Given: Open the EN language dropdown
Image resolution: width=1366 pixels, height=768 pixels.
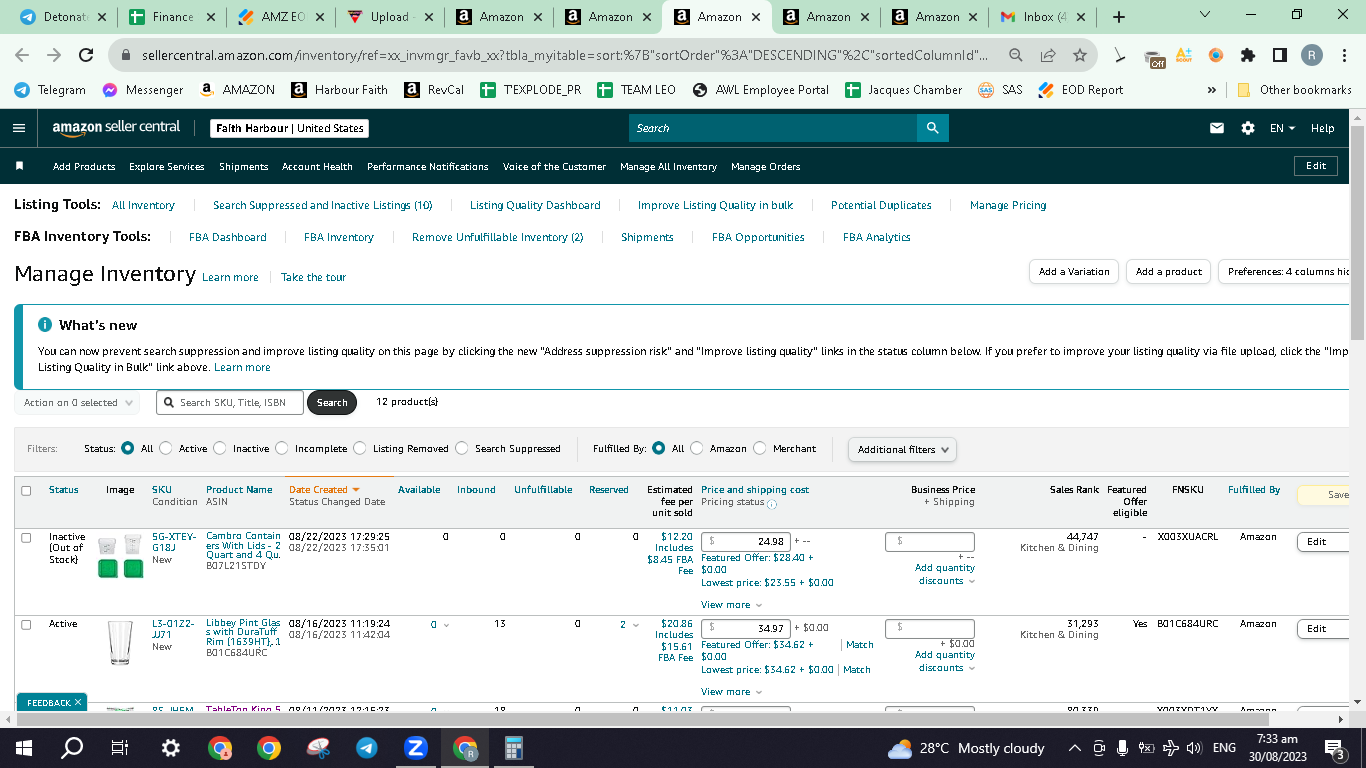Looking at the screenshot, I should tap(1282, 128).
